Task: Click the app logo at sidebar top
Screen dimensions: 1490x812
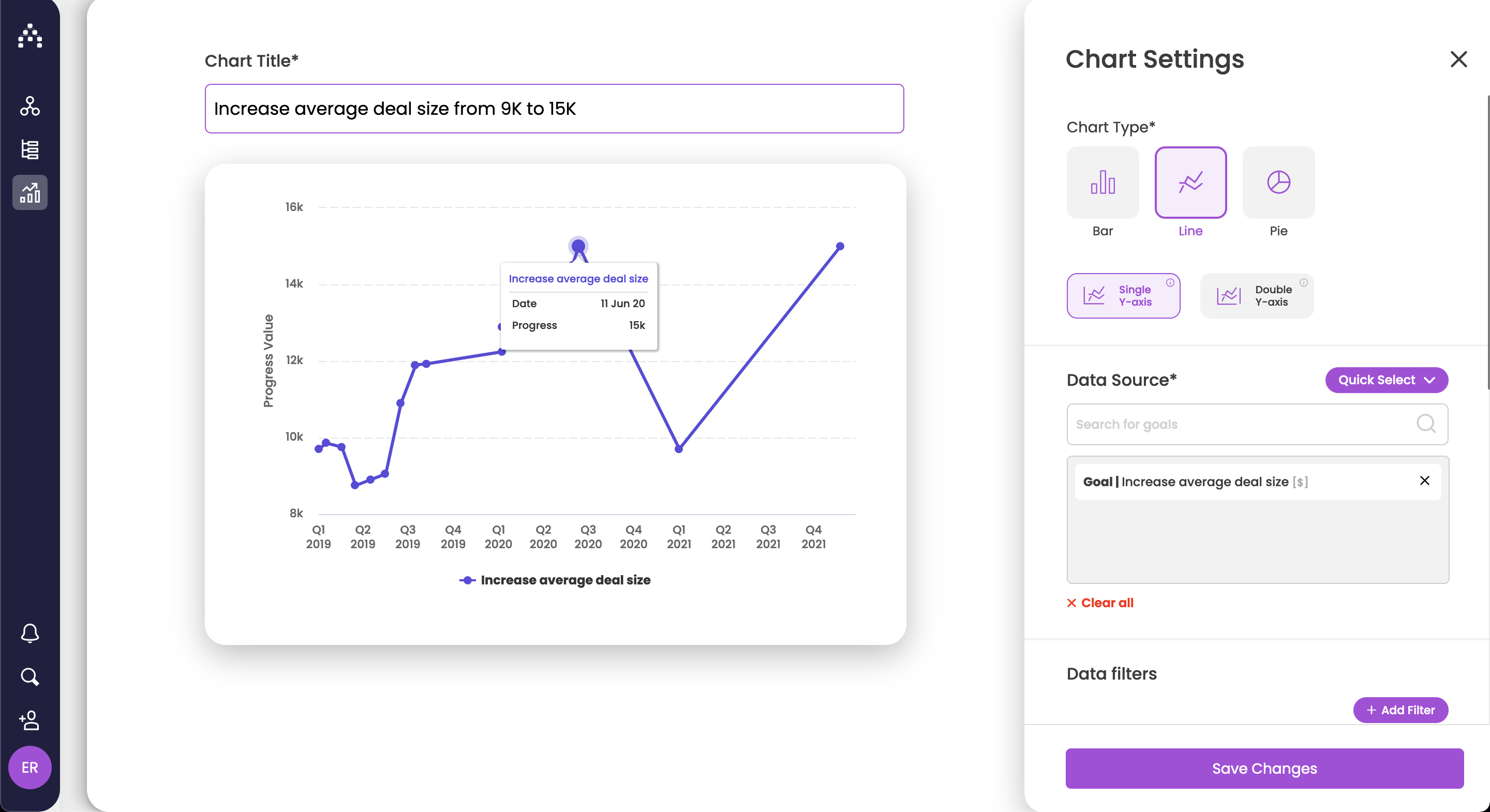Action: pyautogui.click(x=30, y=36)
